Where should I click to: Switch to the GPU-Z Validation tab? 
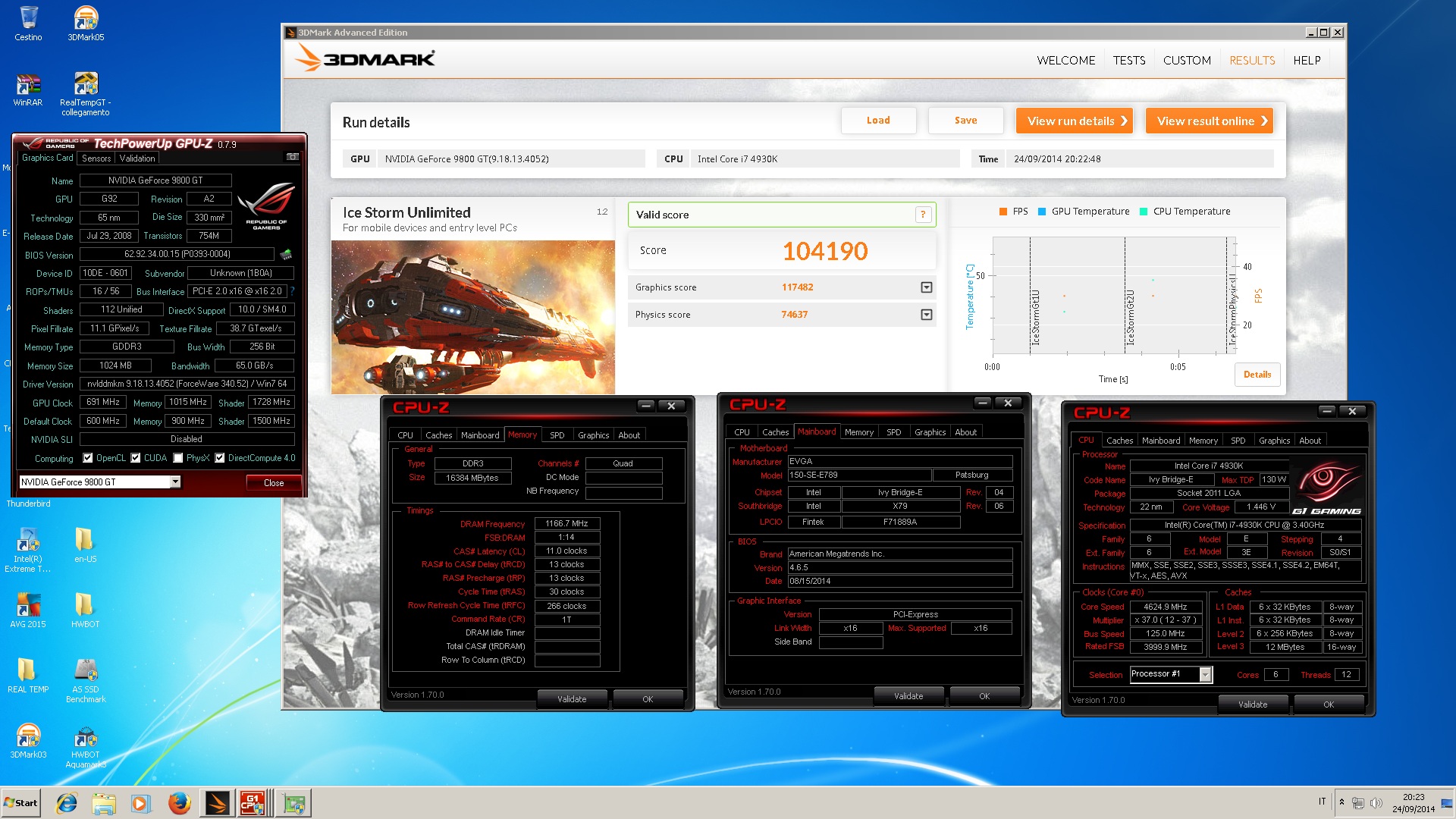(x=137, y=158)
